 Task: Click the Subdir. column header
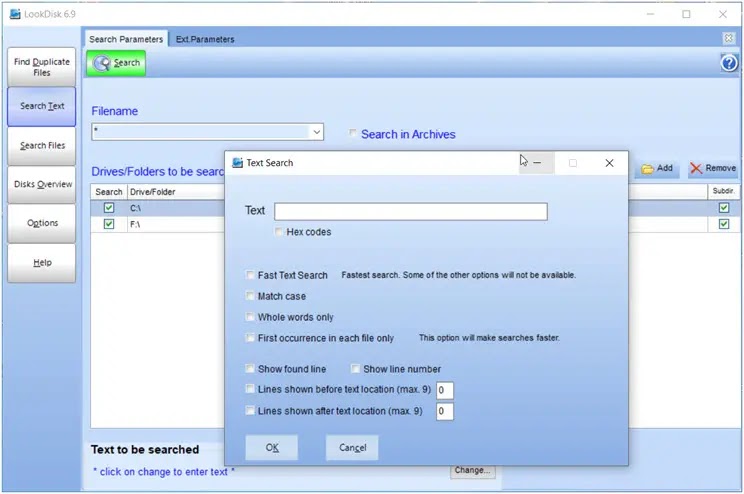(723, 191)
